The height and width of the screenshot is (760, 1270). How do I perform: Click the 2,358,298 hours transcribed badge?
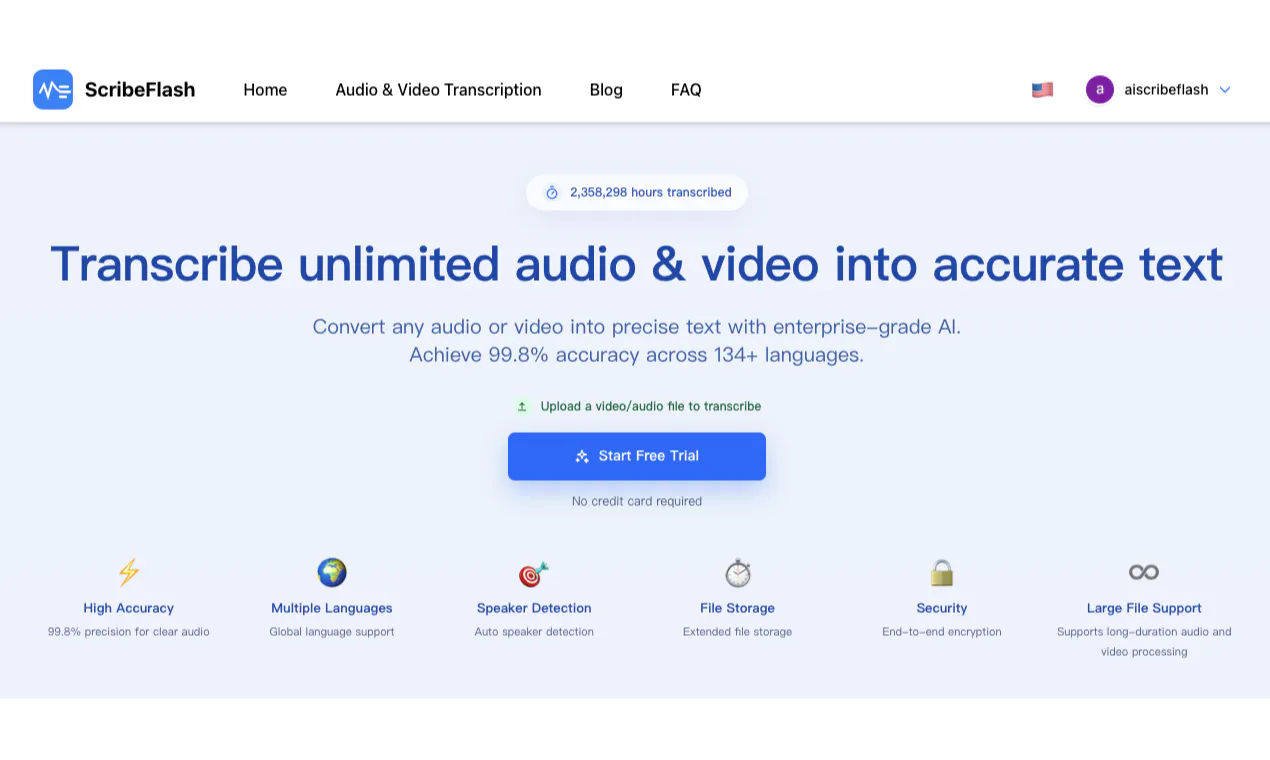(637, 192)
